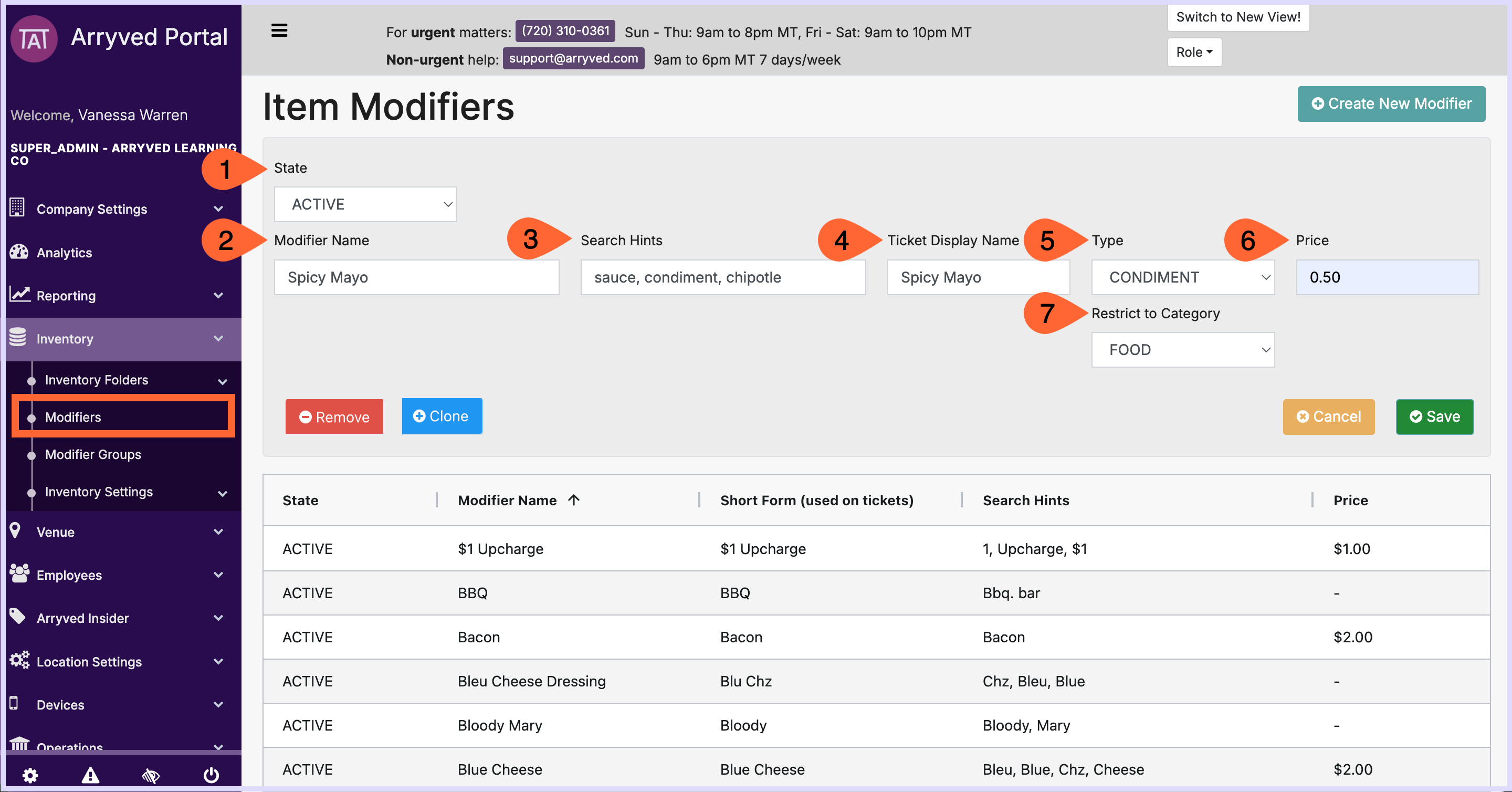Click the urgent phone number link

pyautogui.click(x=565, y=31)
